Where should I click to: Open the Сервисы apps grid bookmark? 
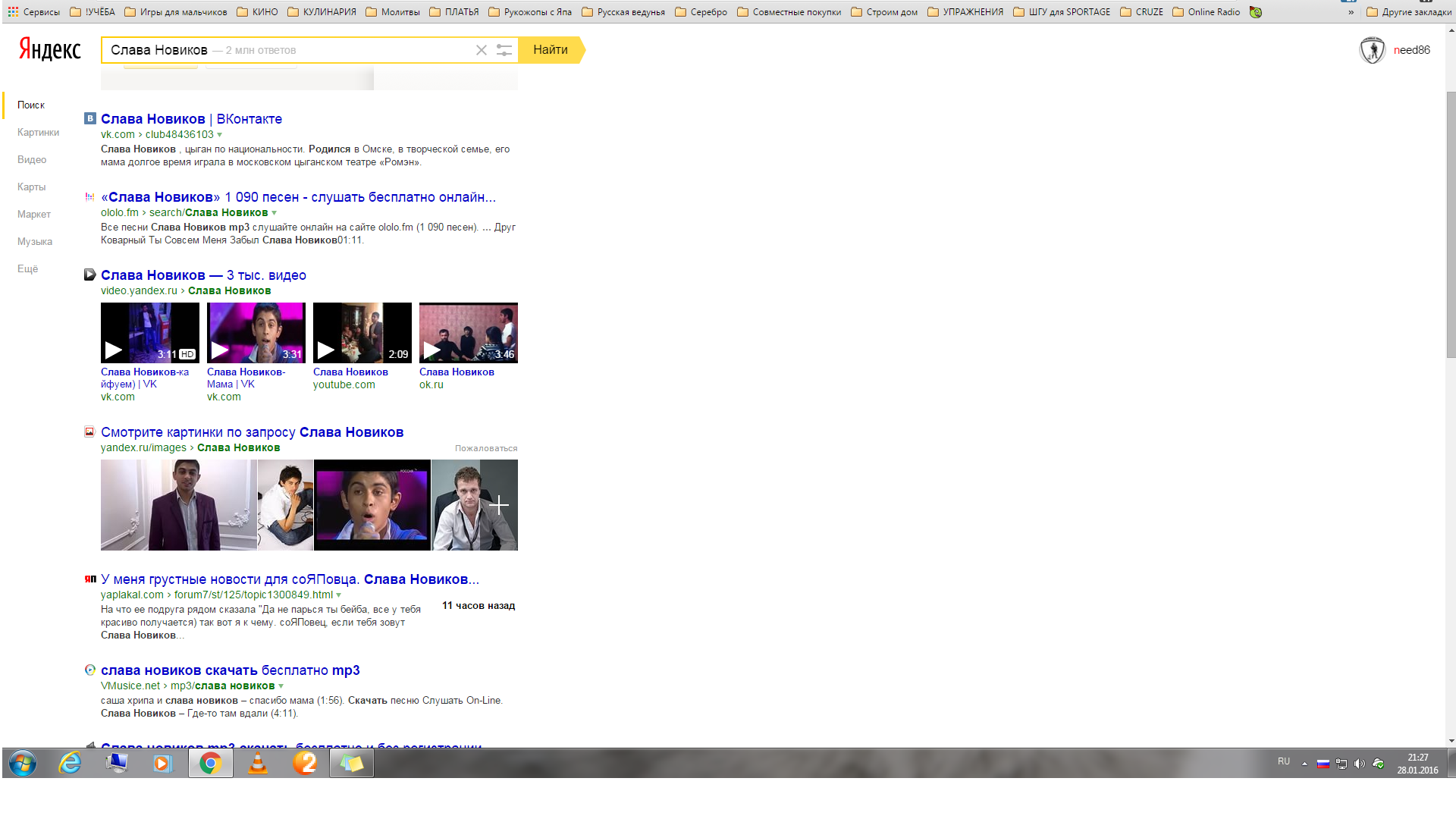[34, 12]
